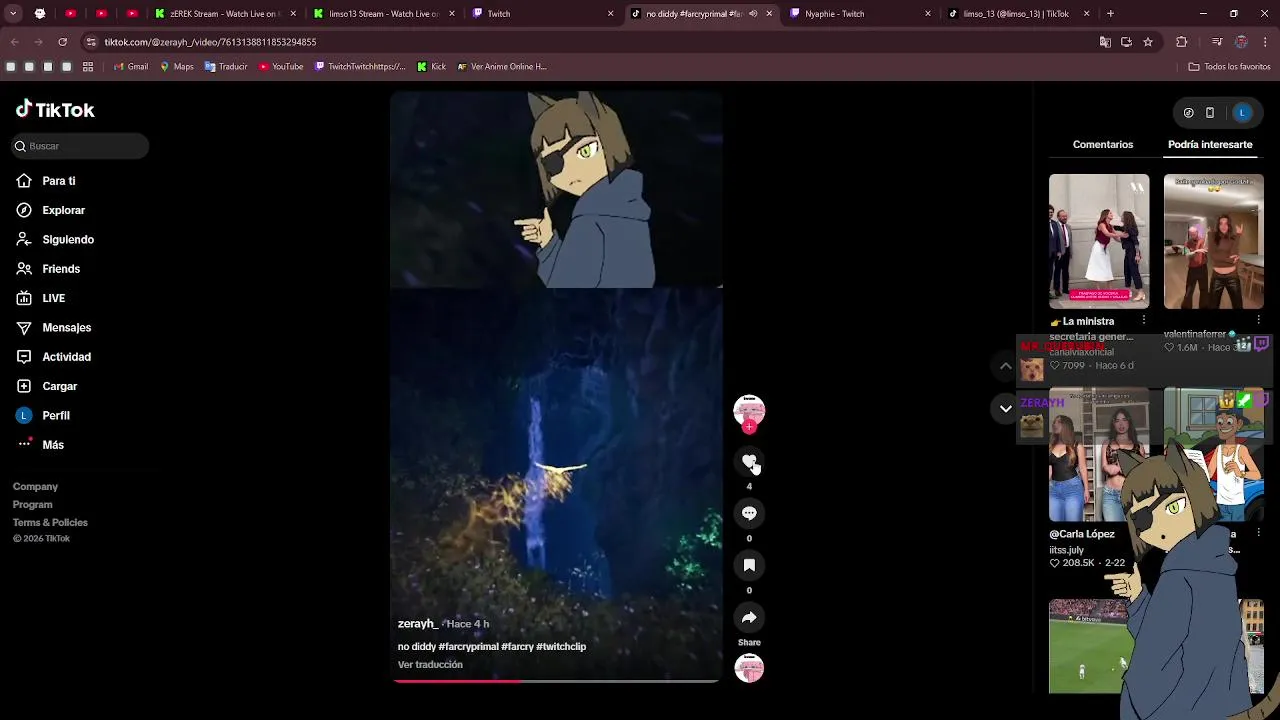The height and width of the screenshot is (720, 1280).
Task: Open the #twitchclip hashtag
Action: pos(561,647)
